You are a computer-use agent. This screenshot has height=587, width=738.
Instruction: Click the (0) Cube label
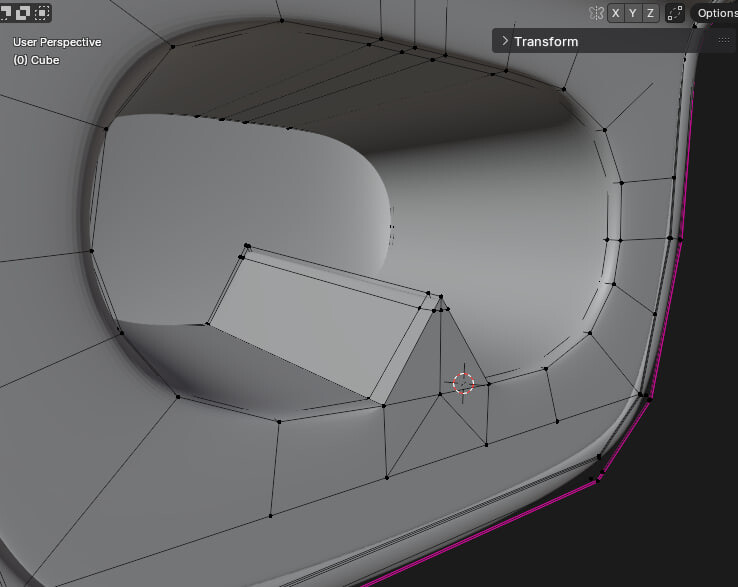click(36, 60)
